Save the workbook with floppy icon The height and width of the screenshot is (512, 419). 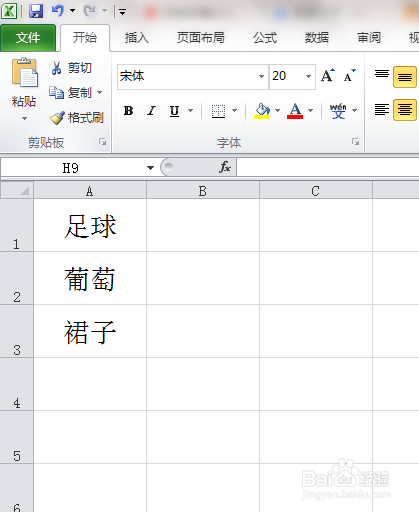coord(36,11)
